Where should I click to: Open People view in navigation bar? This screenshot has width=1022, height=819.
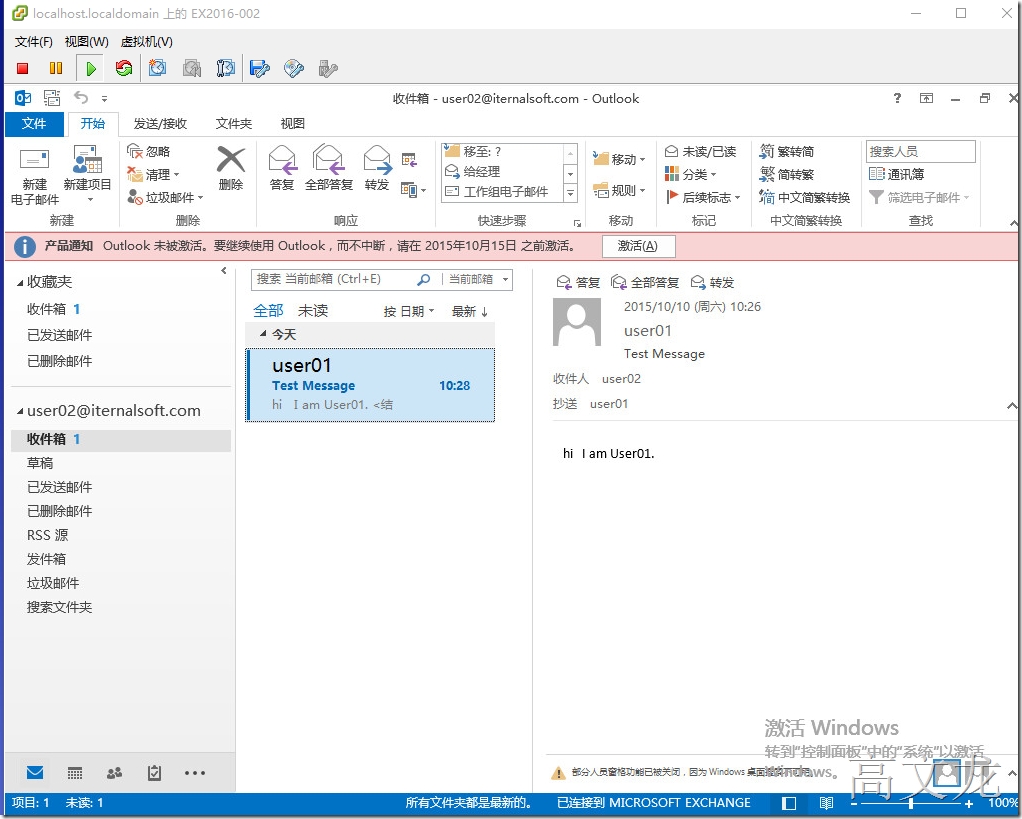click(115, 773)
